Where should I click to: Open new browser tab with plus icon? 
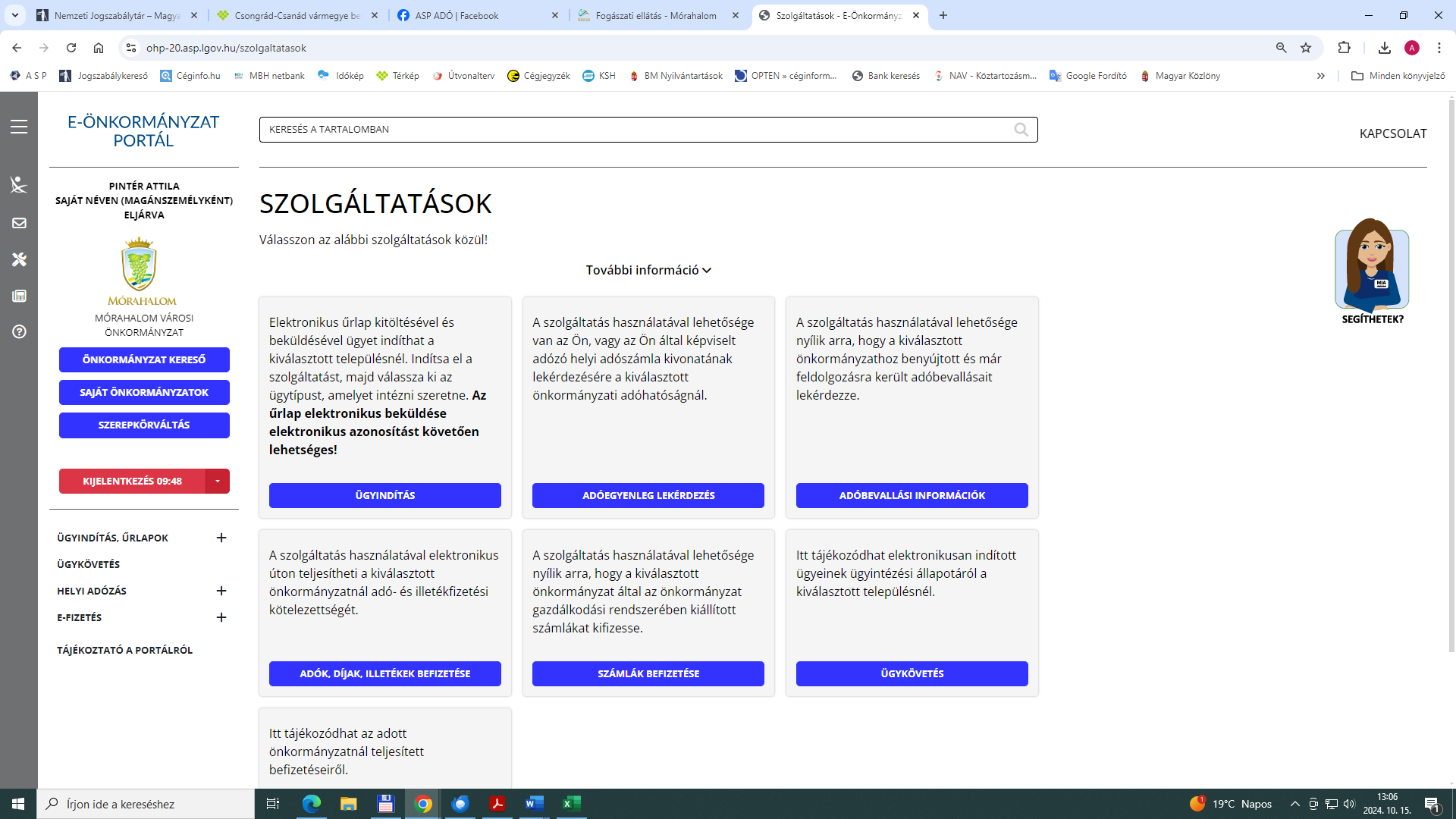(943, 15)
